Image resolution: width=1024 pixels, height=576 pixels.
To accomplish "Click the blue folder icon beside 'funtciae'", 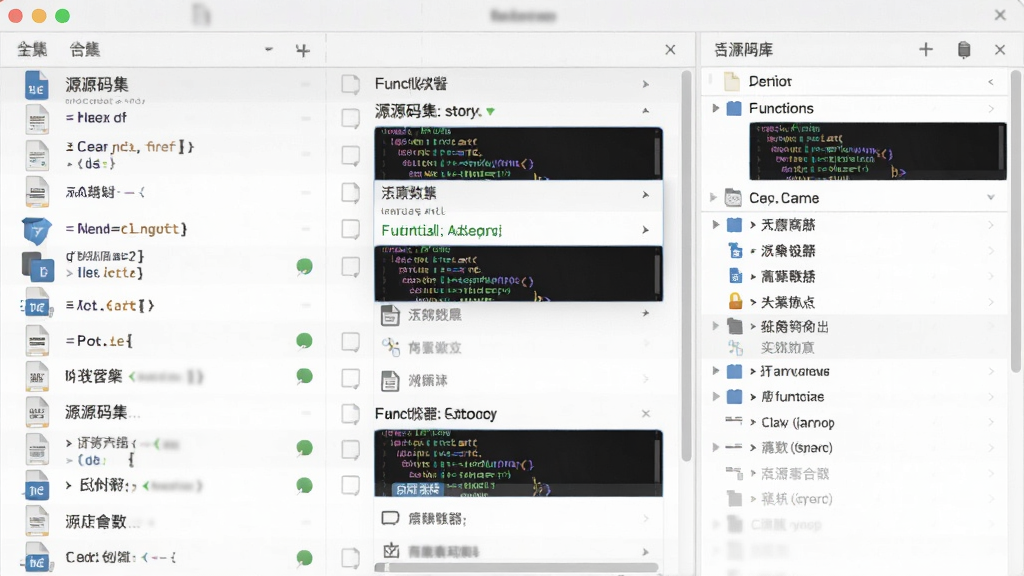I will tap(734, 396).
